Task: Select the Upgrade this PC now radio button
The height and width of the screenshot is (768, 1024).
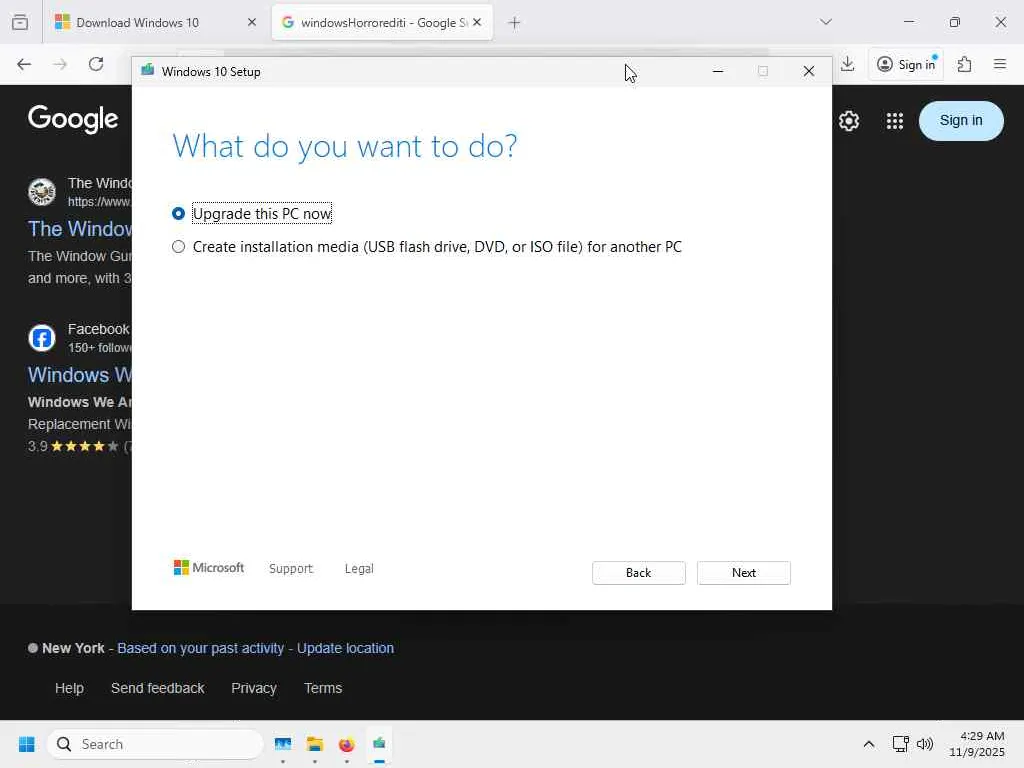Action: 178,214
